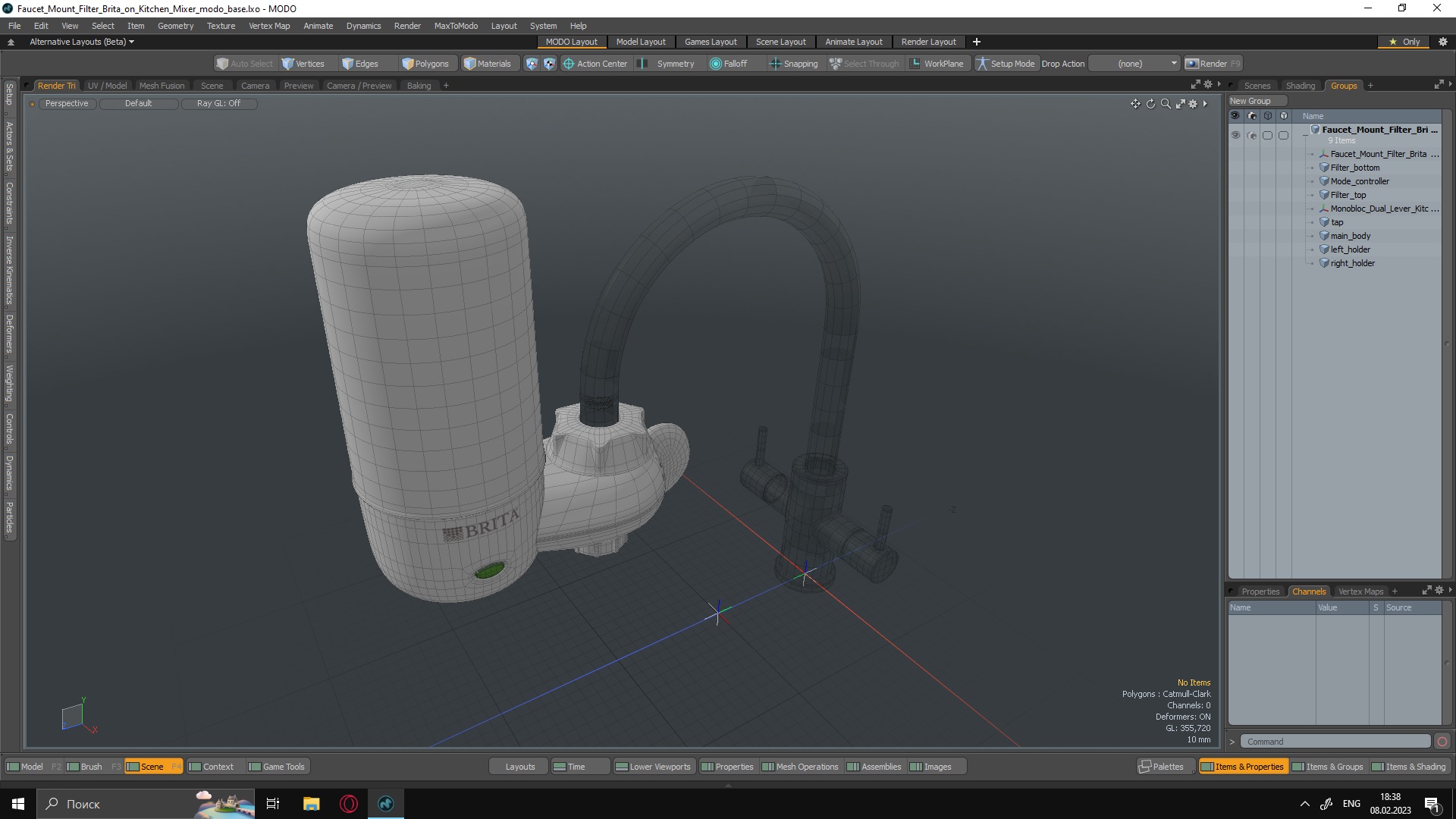Viewport: 1456px width, 819px height.
Task: Switch to Items & Shading layout button
Action: tap(1408, 767)
